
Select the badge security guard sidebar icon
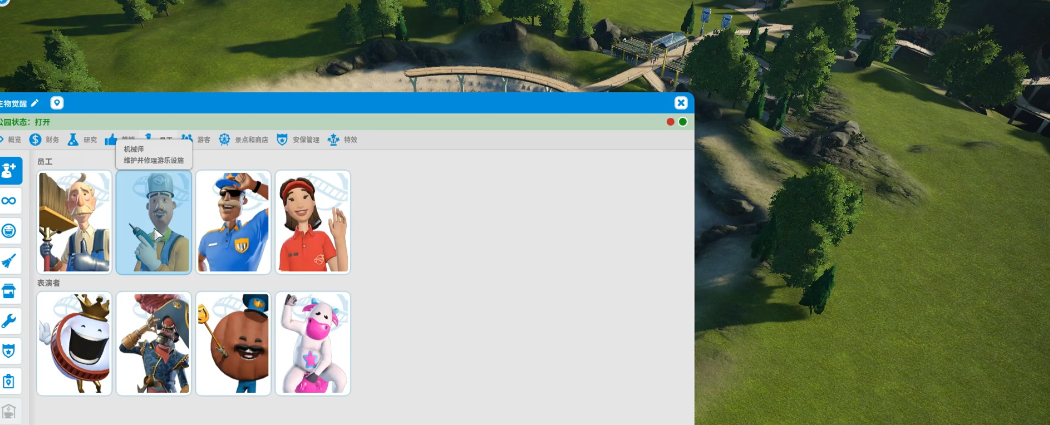(9, 351)
